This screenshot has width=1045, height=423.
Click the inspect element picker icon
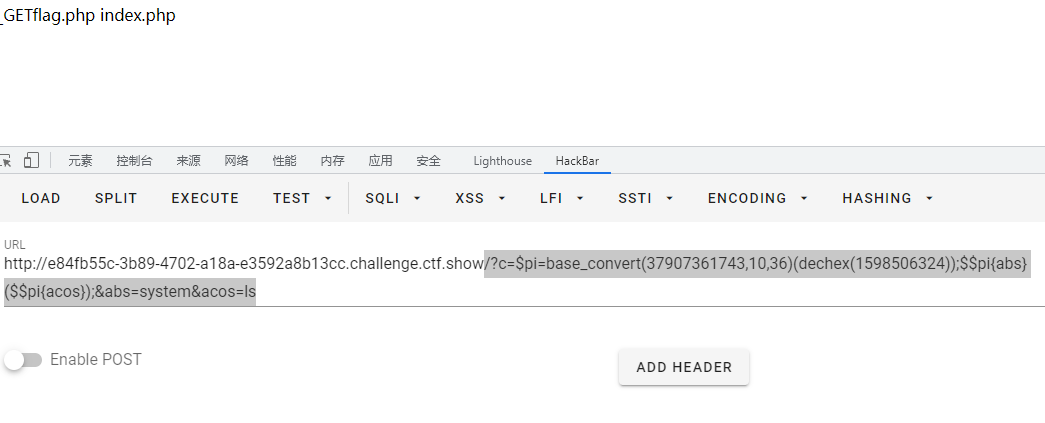6,160
